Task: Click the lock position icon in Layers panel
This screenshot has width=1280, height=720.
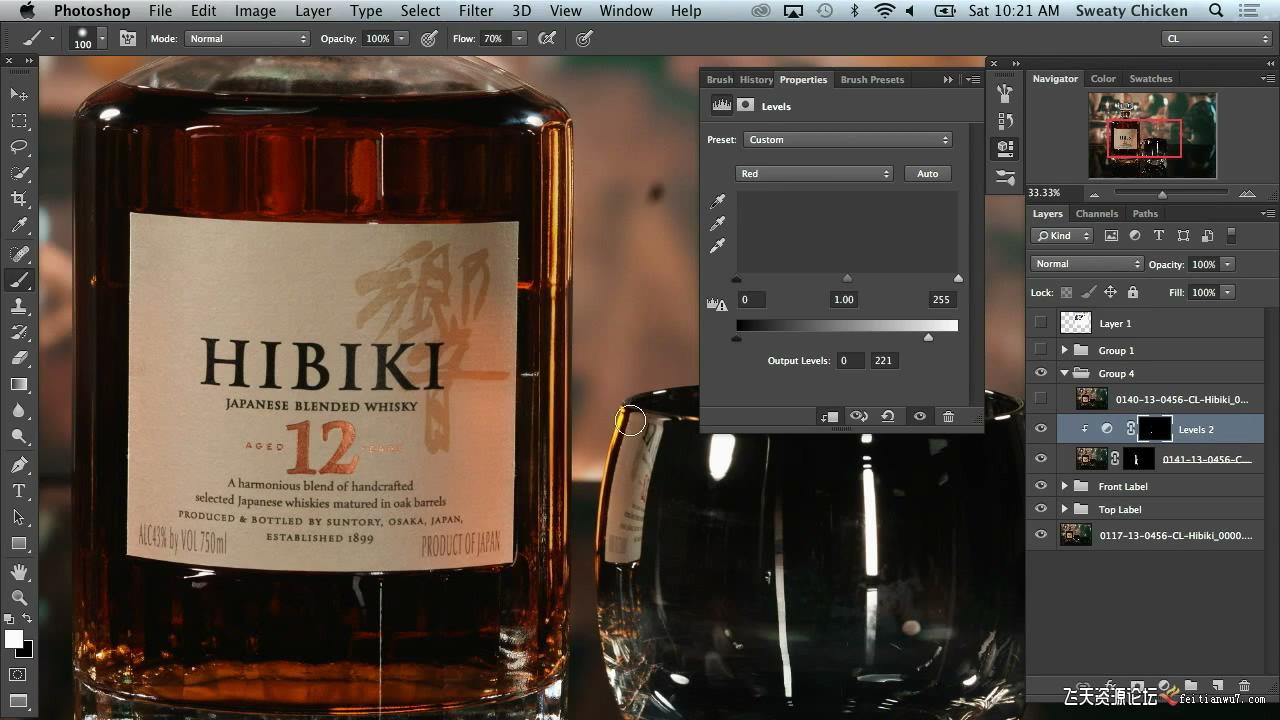Action: click(1110, 292)
